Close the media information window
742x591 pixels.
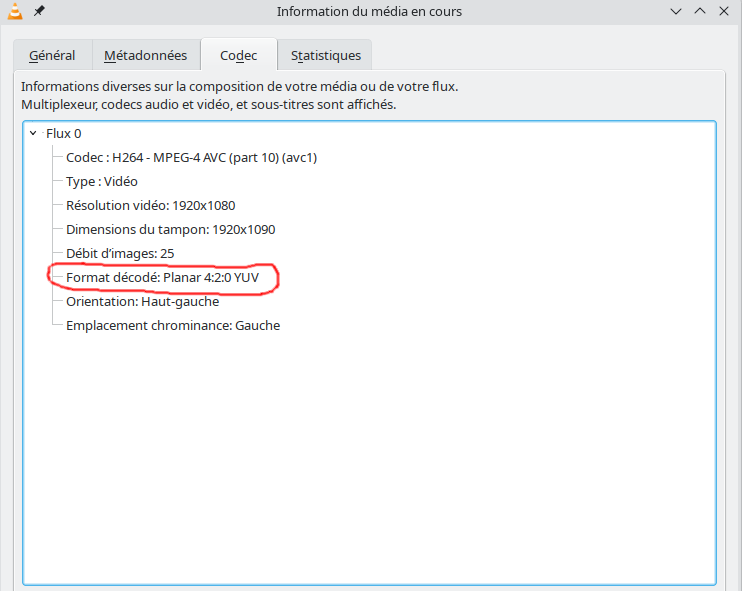tap(724, 11)
